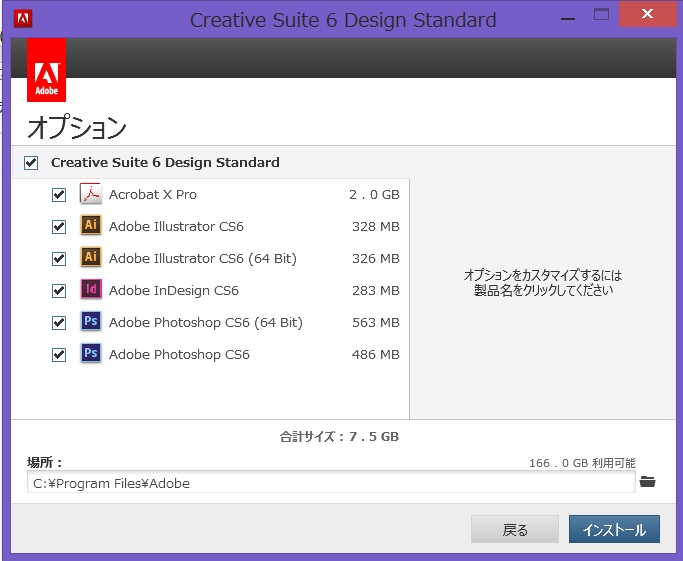Click the 166.0 GB 利用可能 free space text
The height and width of the screenshot is (561, 683).
coord(582,463)
